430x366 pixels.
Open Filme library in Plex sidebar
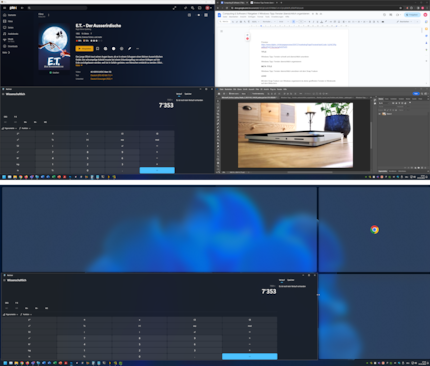8,21
